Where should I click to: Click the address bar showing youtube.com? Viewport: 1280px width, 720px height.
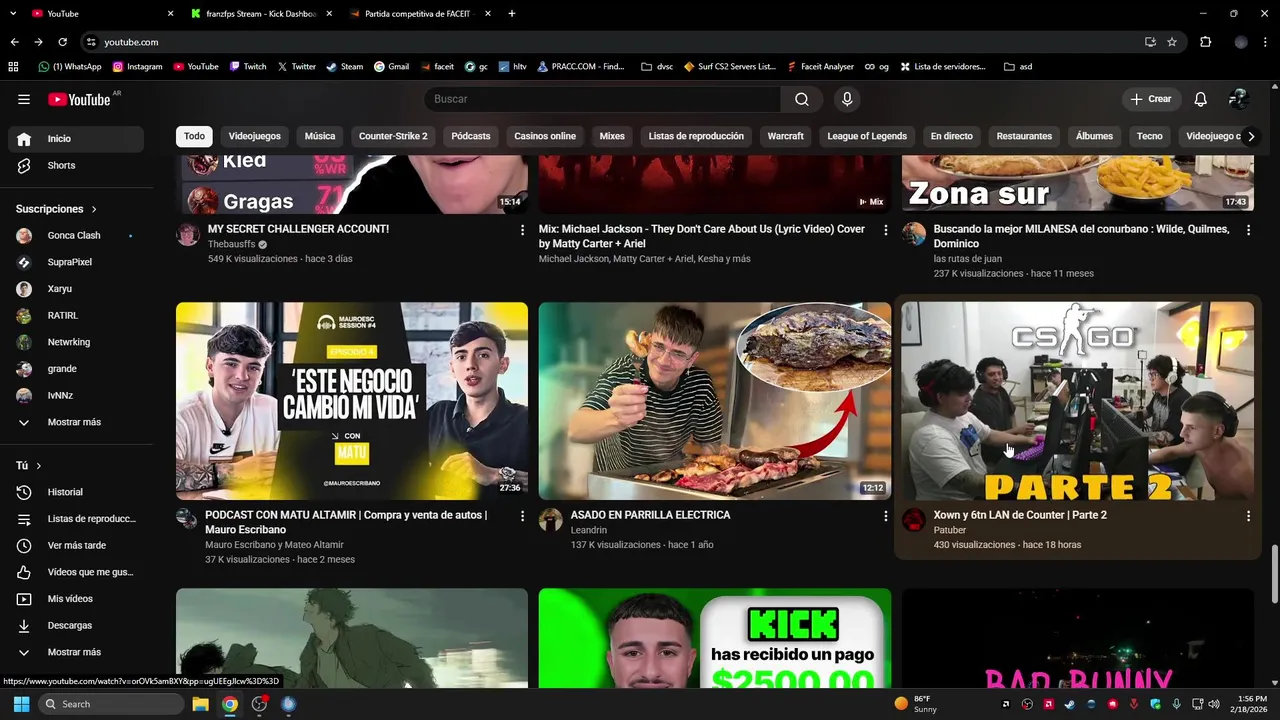point(610,42)
